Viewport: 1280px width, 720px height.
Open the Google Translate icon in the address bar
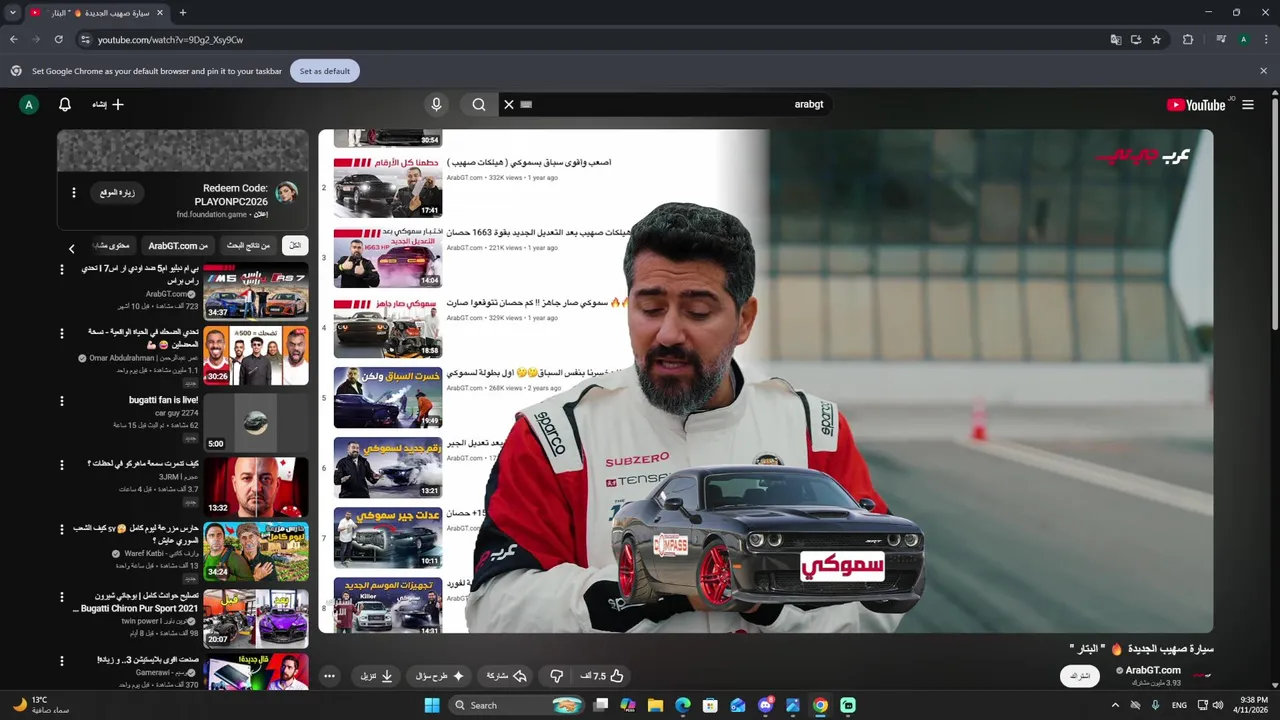pos(1116,40)
